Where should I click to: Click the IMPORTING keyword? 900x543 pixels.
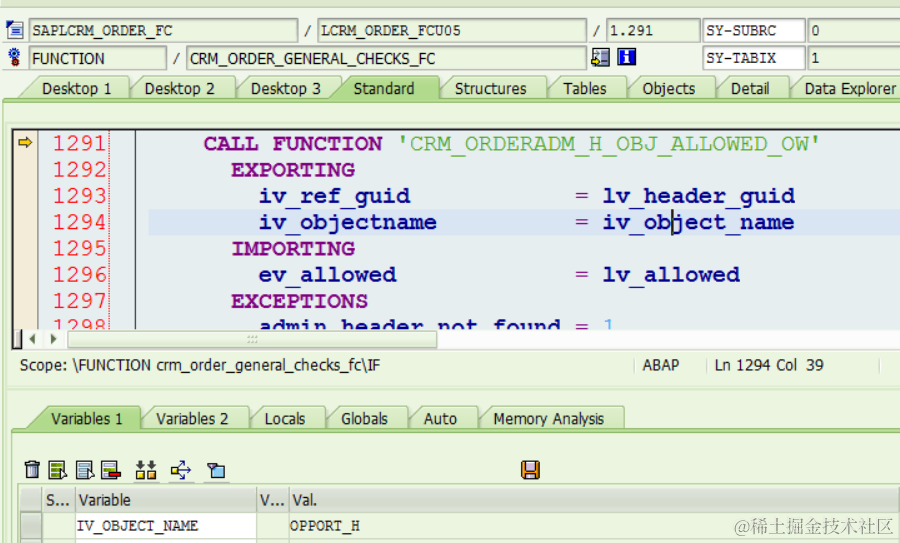(293, 249)
